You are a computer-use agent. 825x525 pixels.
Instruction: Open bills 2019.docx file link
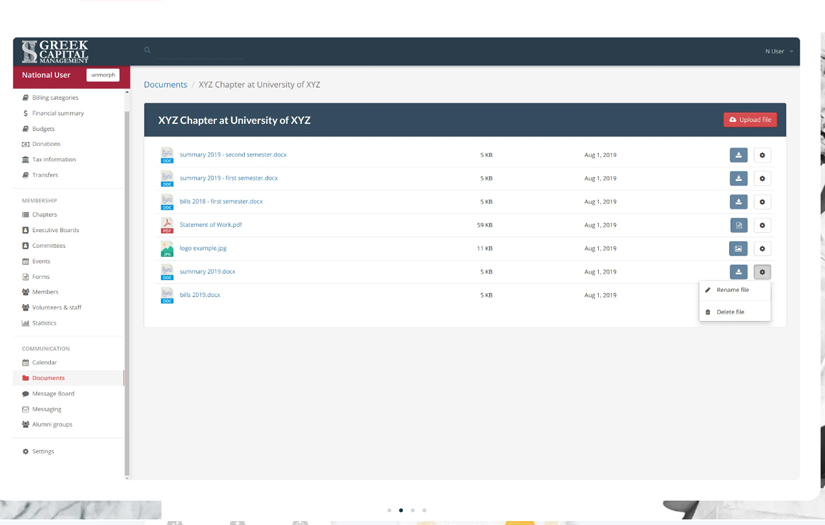coord(200,295)
